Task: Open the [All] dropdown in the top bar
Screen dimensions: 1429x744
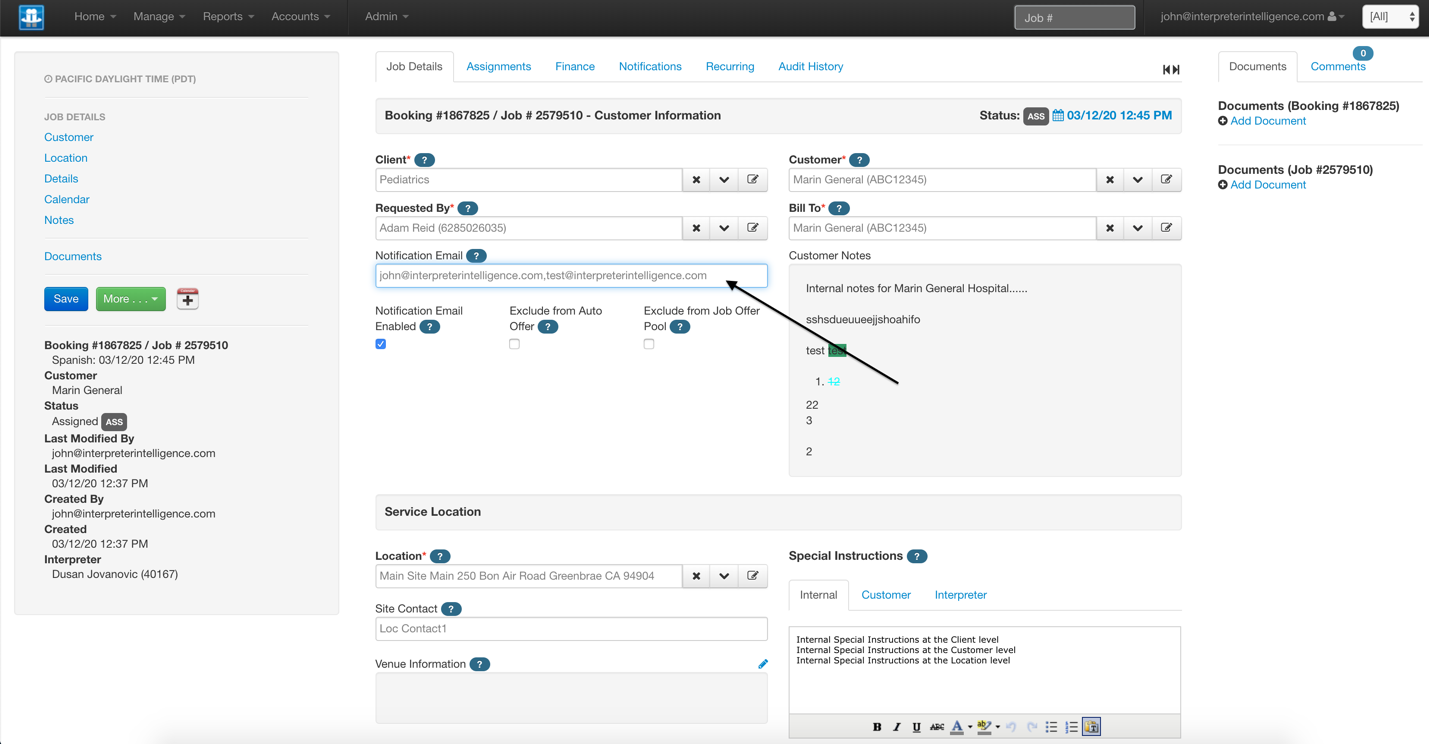Action: [1390, 16]
